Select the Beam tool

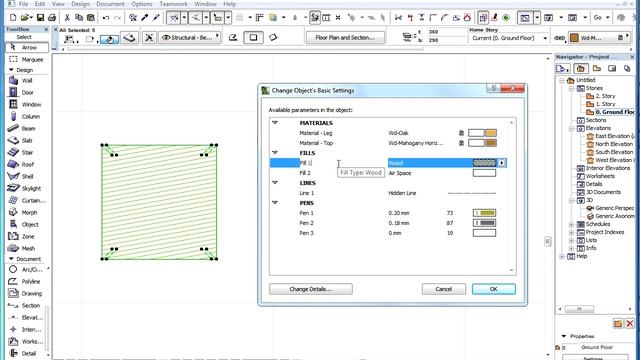click(x=27, y=129)
